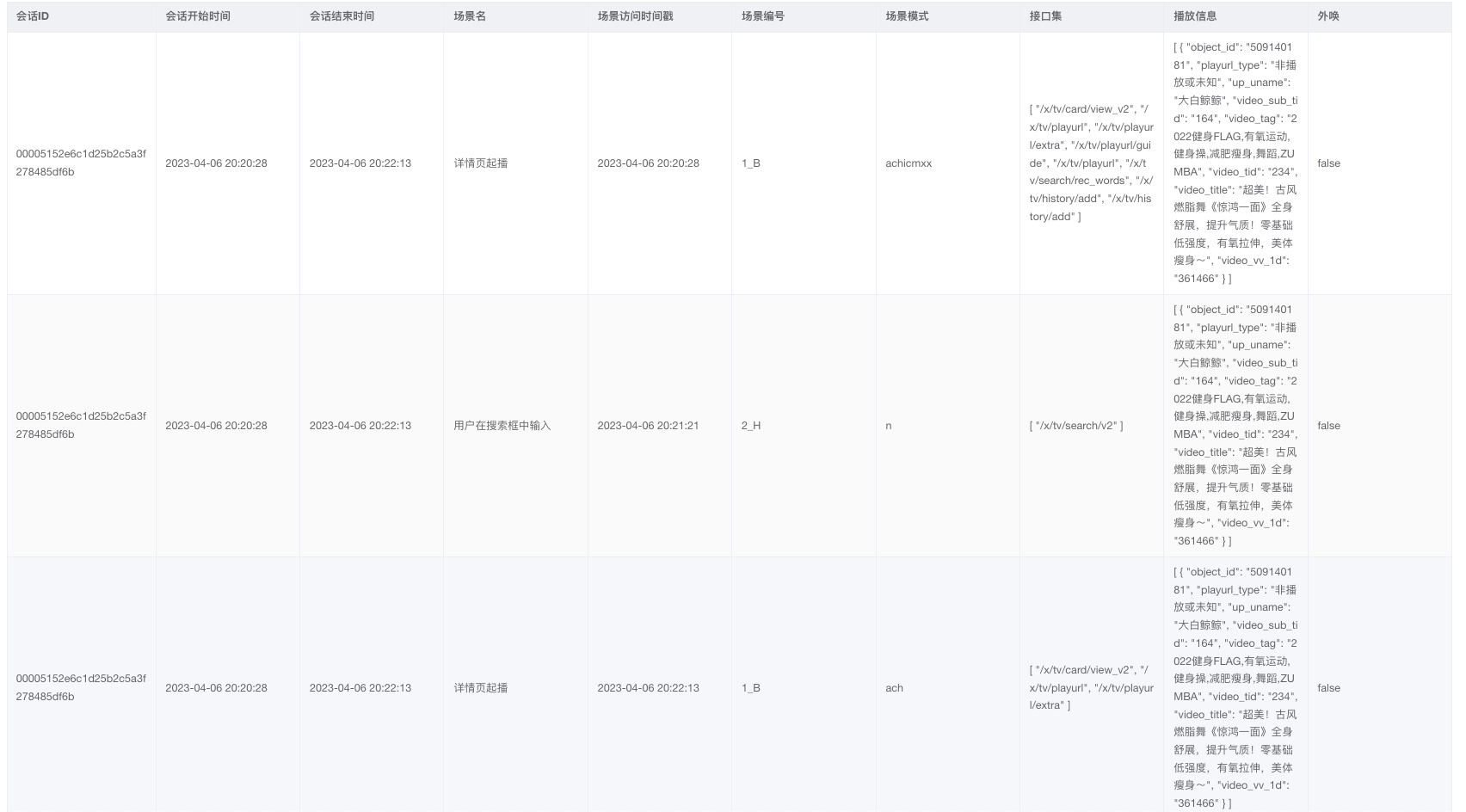Click the 场景模式 column header
1466x812 pixels.
(x=907, y=16)
